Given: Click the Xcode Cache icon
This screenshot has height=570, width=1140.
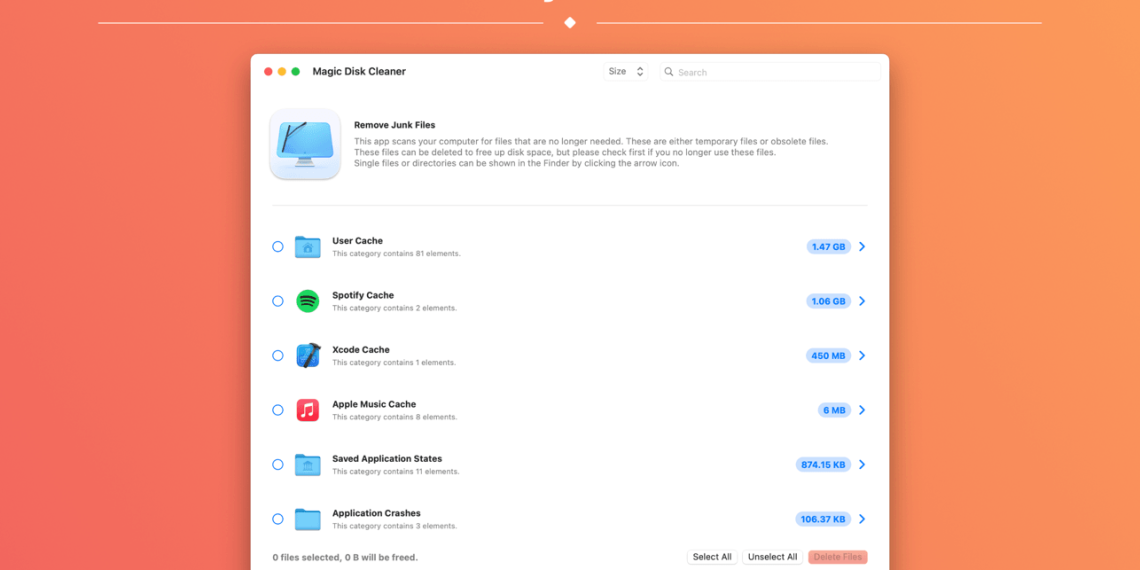Looking at the screenshot, I should click(307, 356).
